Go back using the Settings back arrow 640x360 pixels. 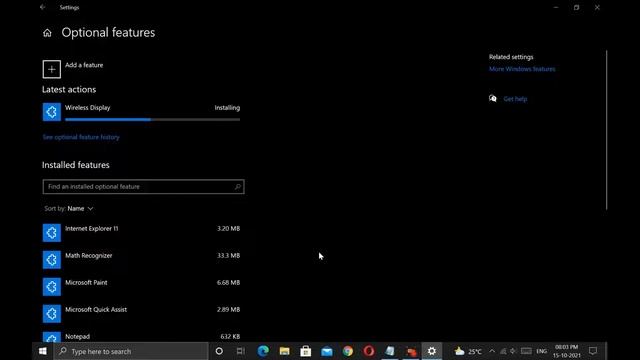(43, 7)
